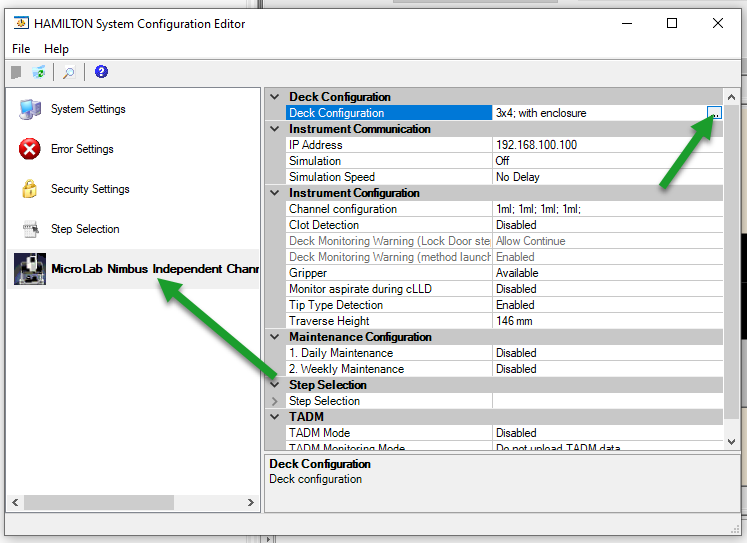The width and height of the screenshot is (747, 543).
Task: Collapse the Instrument Communication category
Action: pos(275,129)
